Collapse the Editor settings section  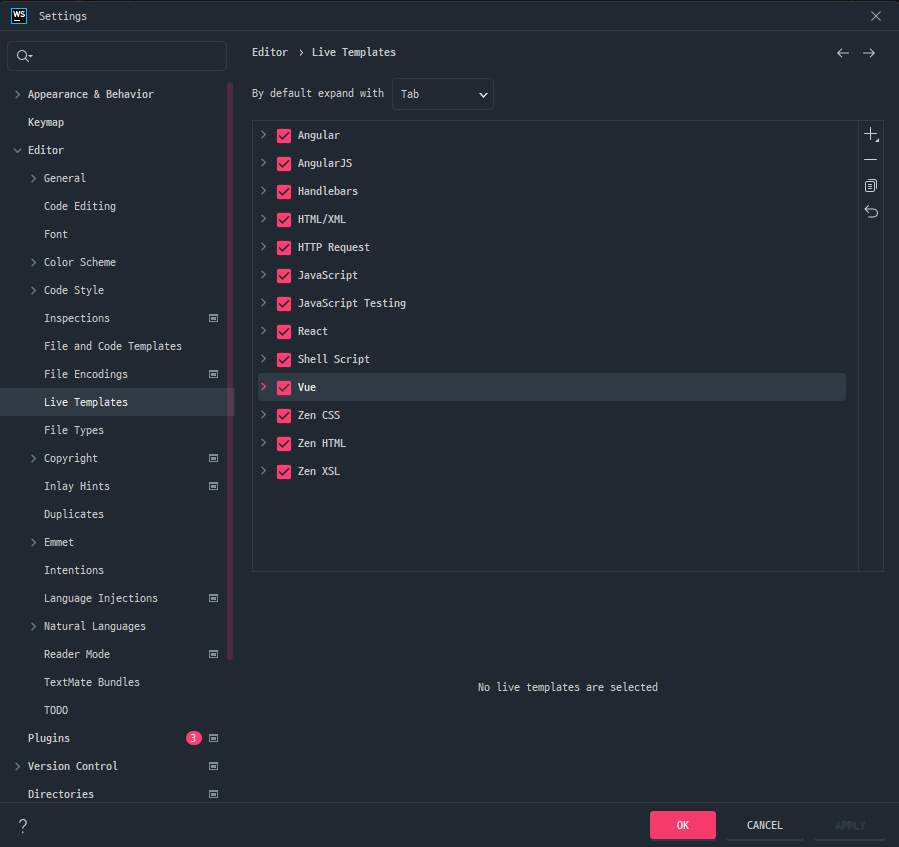click(17, 150)
